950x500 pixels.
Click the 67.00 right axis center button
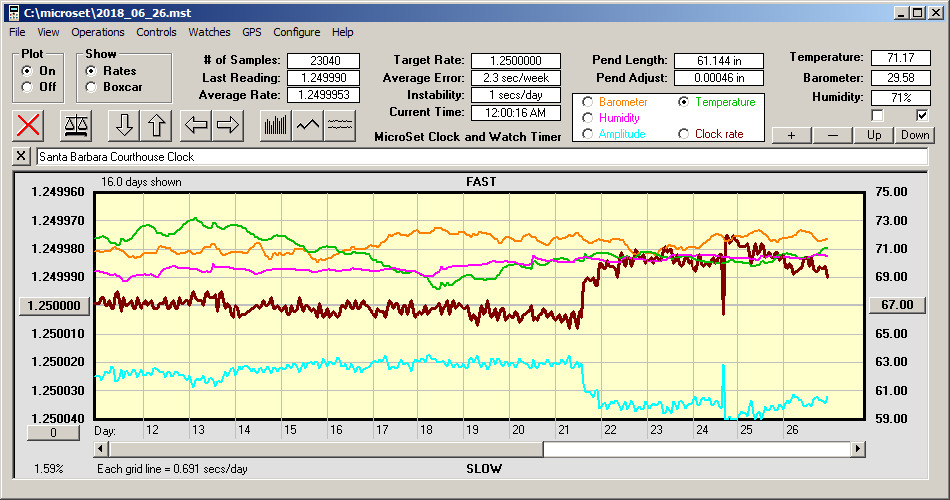[x=897, y=305]
